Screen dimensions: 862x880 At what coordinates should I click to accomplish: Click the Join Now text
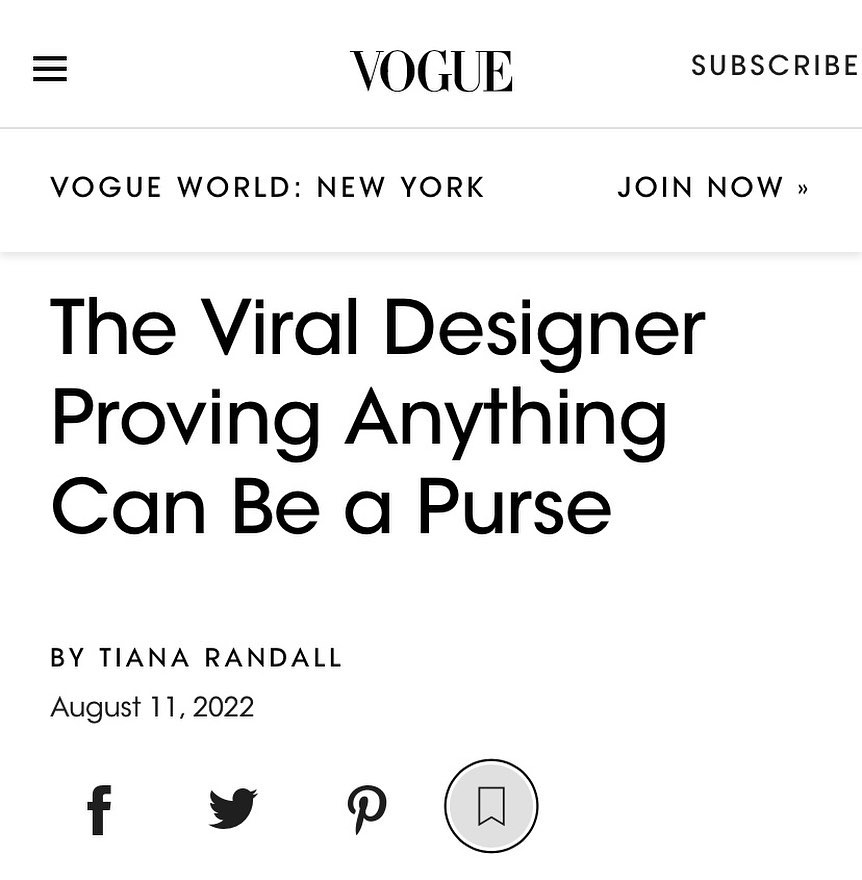700,188
